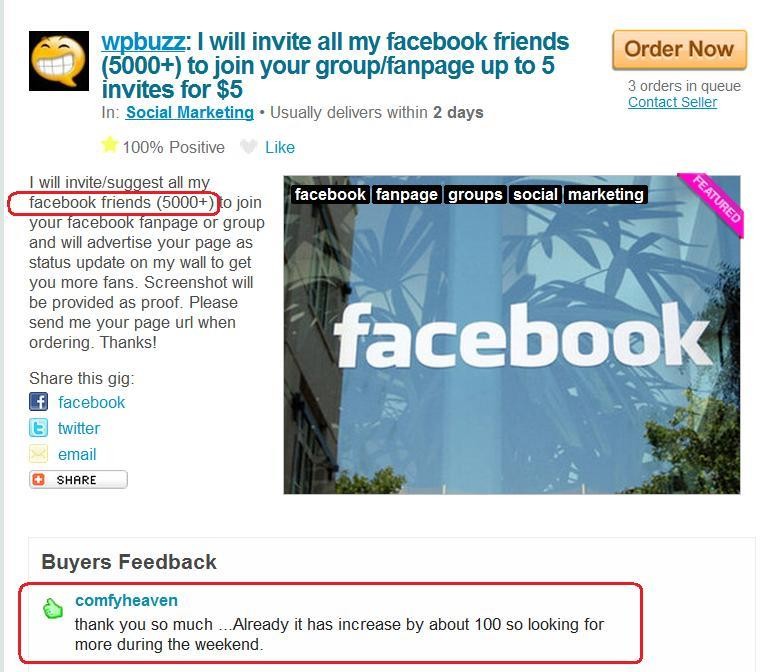
Task: Select the 'groups' tag on gig image
Action: point(475,194)
